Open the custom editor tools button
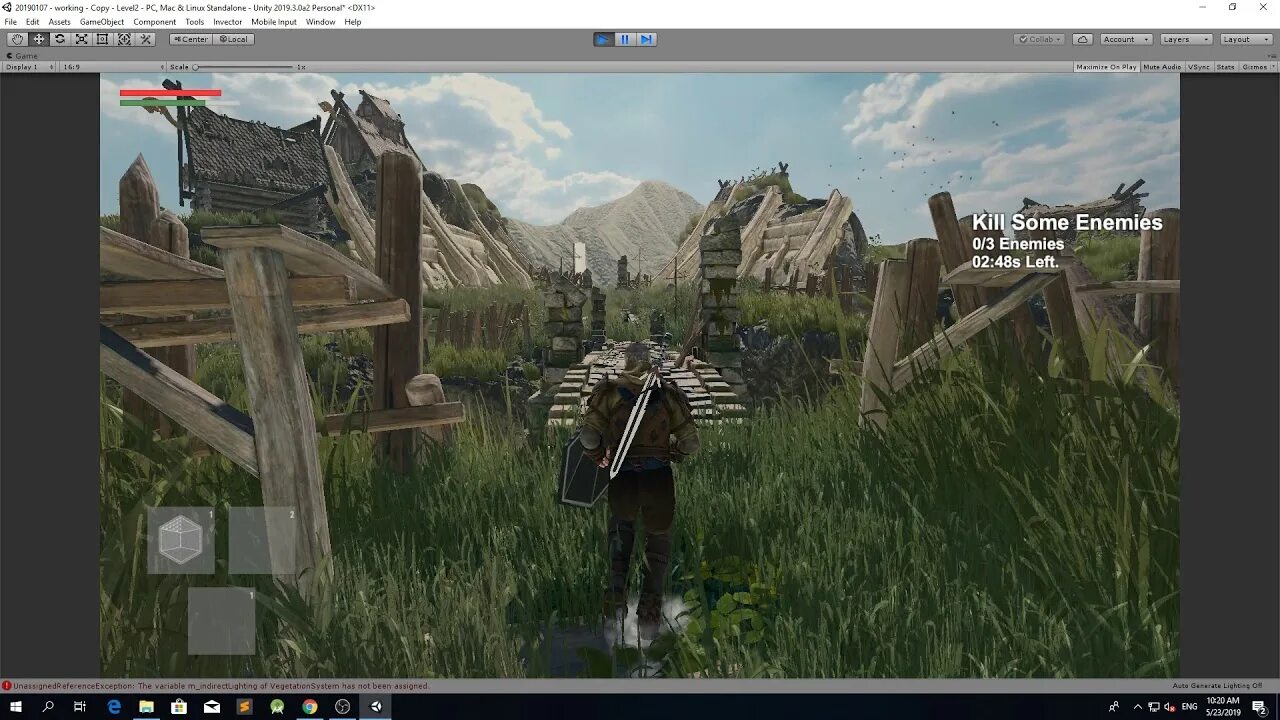The height and width of the screenshot is (720, 1280). tap(145, 39)
